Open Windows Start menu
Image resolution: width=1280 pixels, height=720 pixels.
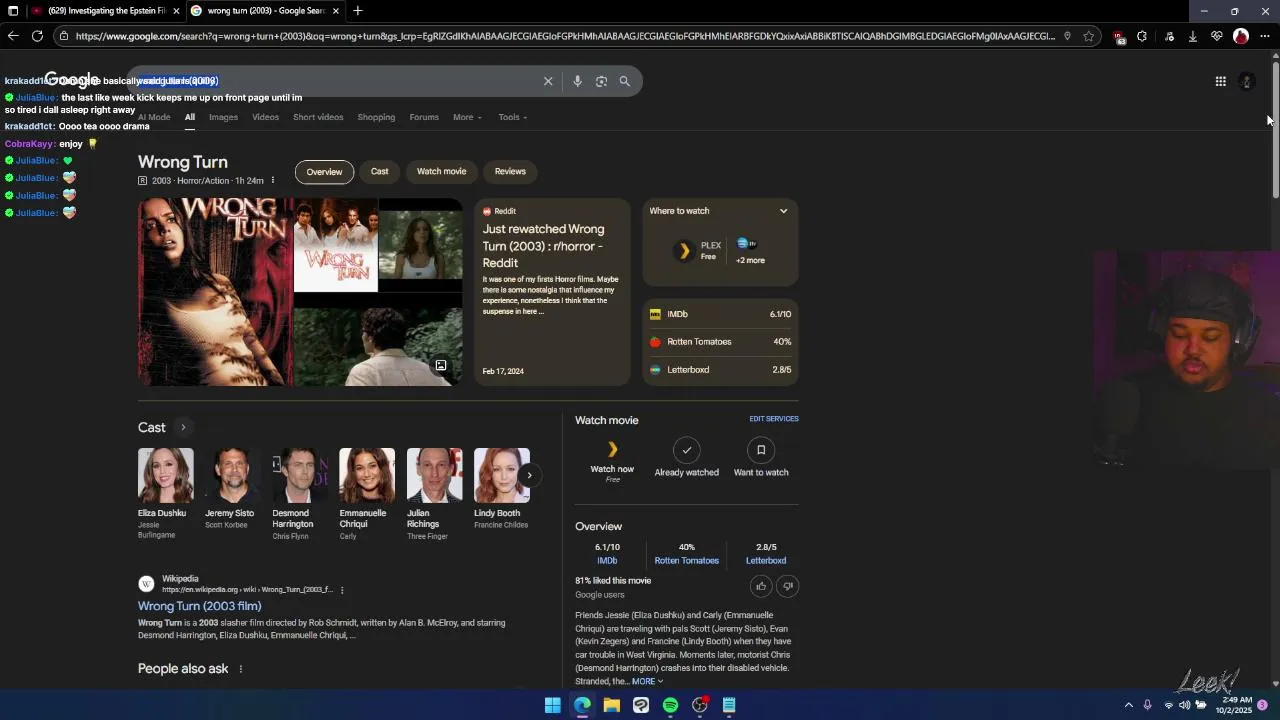click(x=552, y=705)
